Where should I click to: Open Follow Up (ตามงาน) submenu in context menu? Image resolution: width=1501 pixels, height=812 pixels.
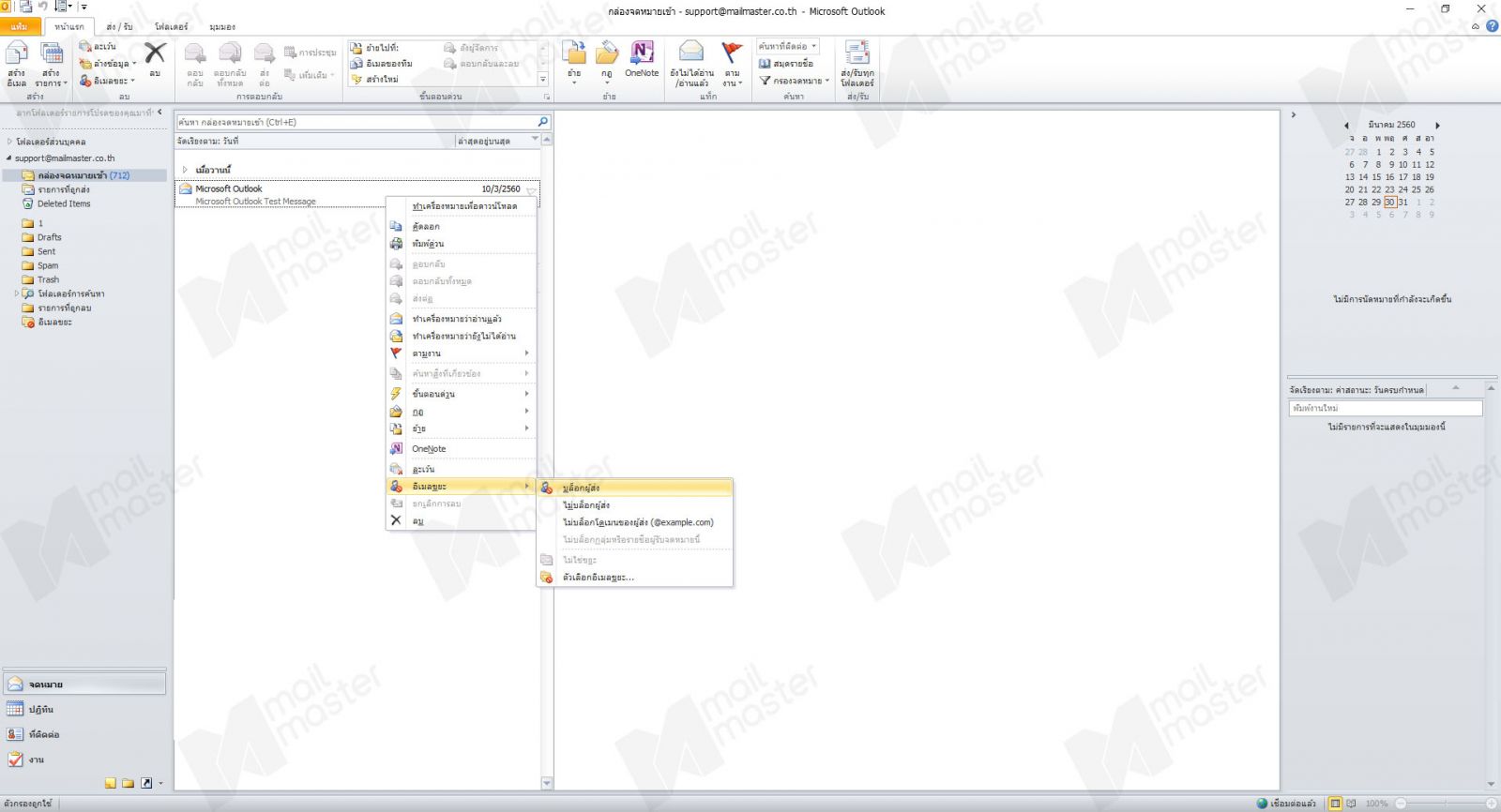(461, 353)
